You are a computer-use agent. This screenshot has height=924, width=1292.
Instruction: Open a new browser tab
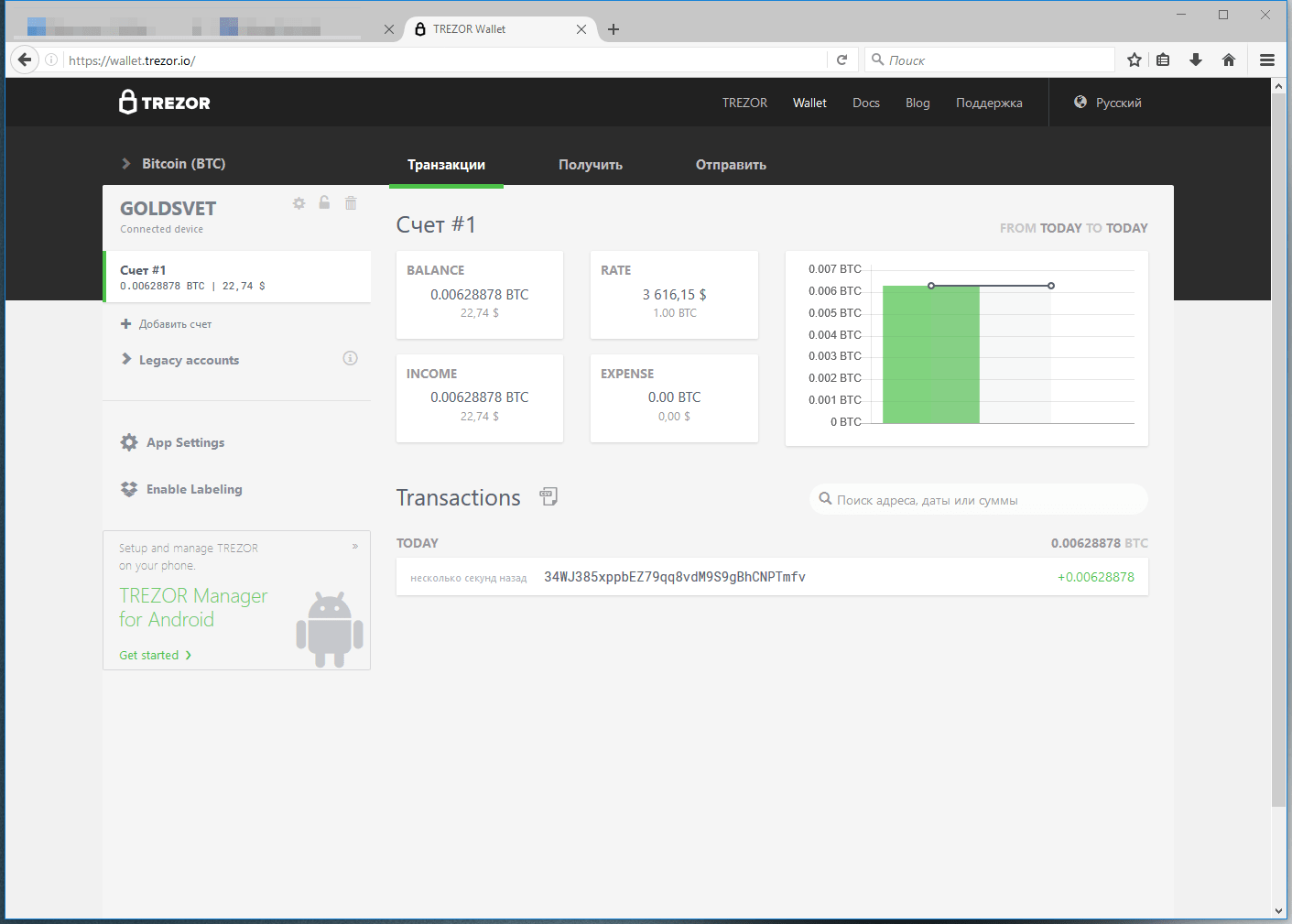coord(613,29)
